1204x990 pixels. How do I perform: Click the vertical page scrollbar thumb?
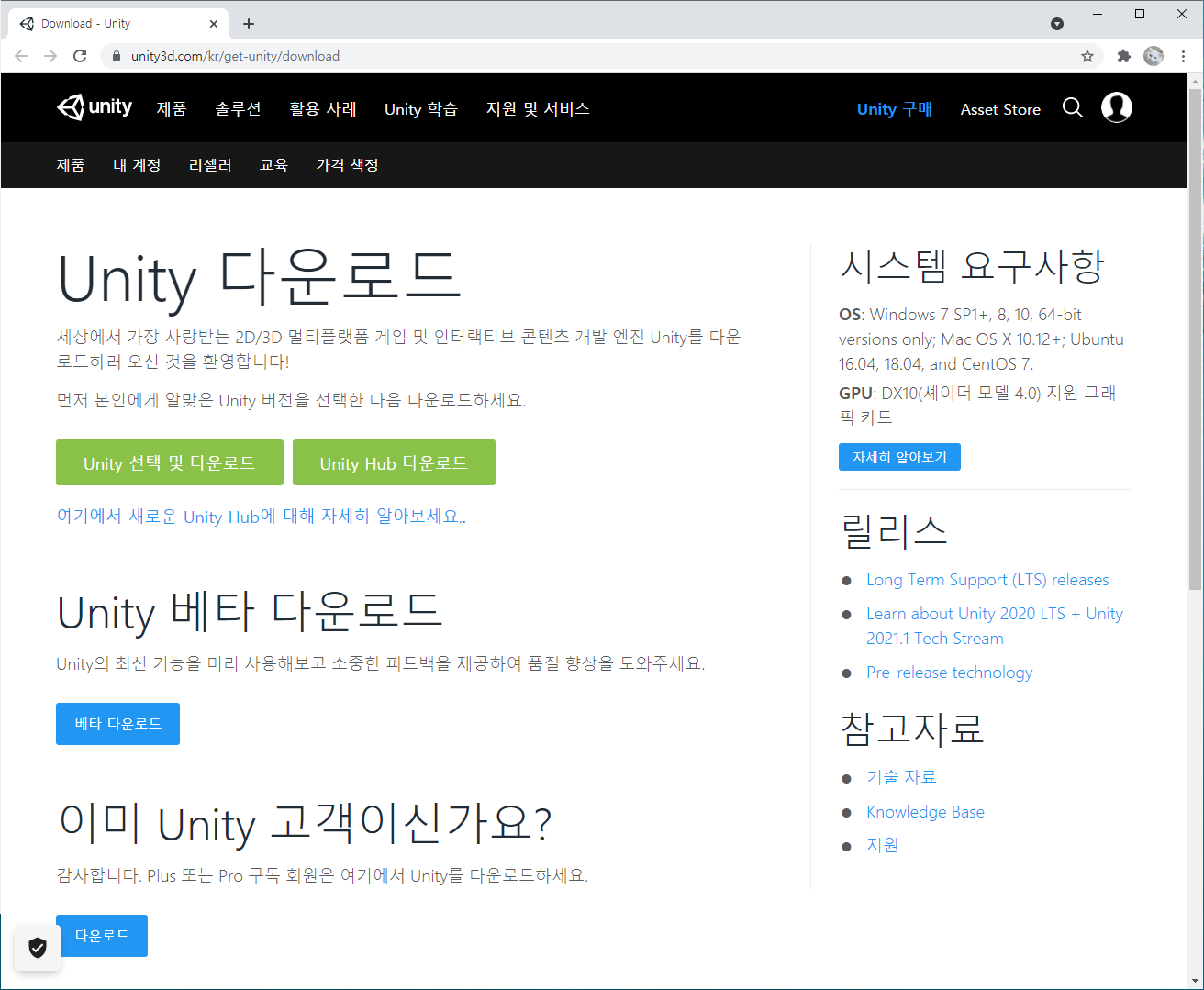[x=1195, y=339]
